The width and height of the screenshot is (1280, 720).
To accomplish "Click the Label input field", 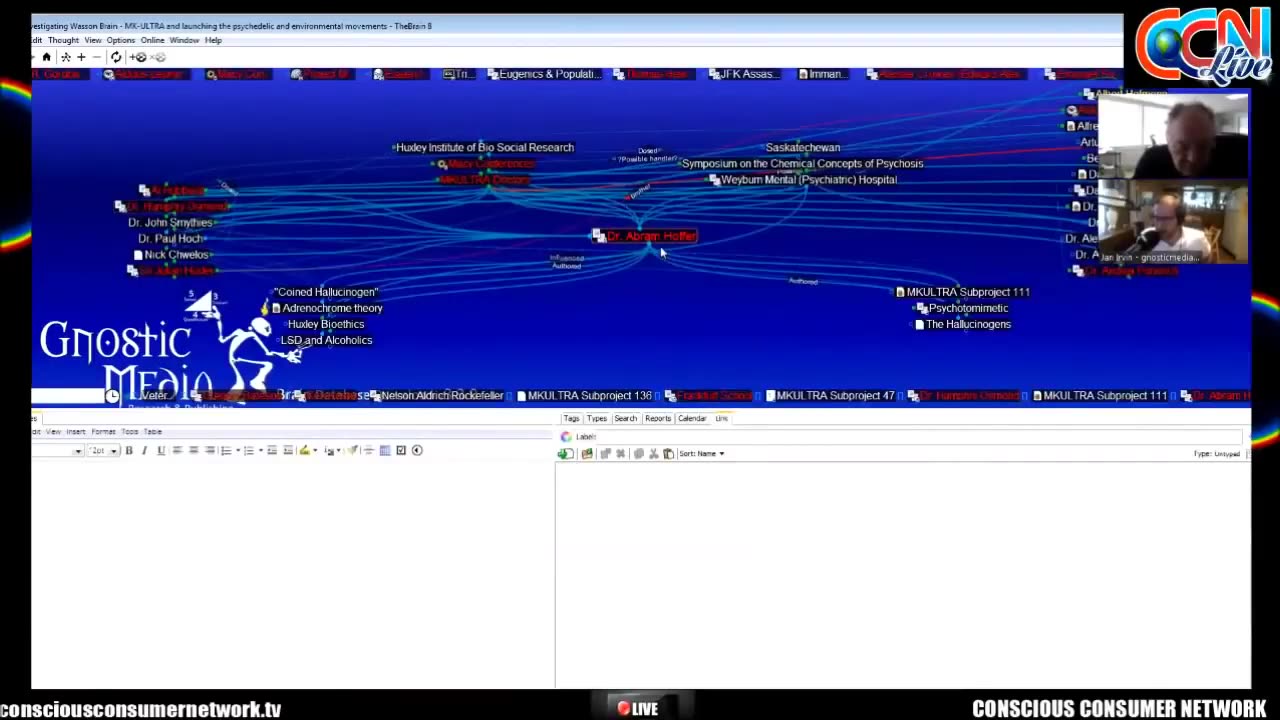I will click(920, 437).
